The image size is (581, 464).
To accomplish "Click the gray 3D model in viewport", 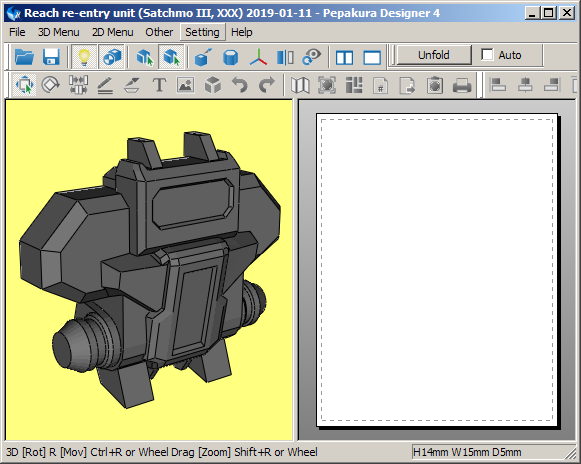I will point(150,270).
